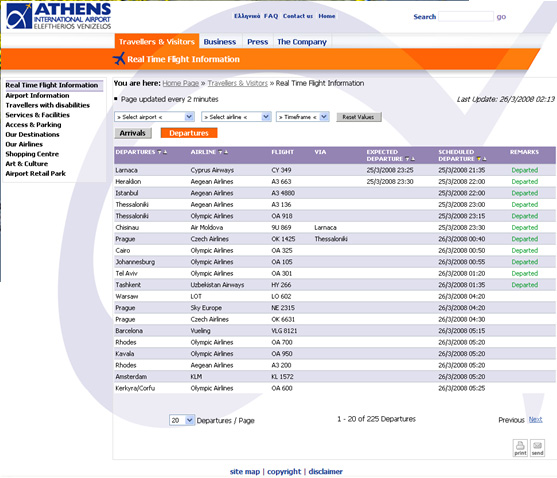Open Airport Information sidebar item
Screen dimensions: 557x478
click(x=37, y=96)
